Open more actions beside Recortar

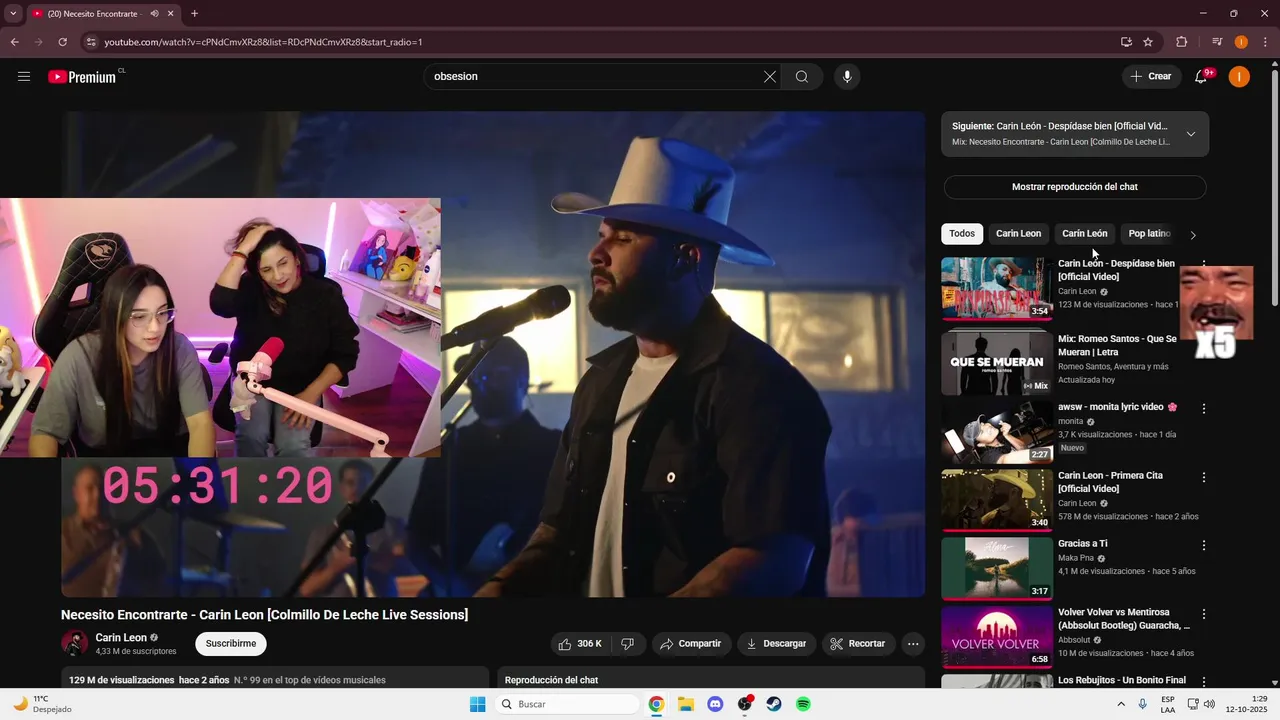[x=913, y=644]
